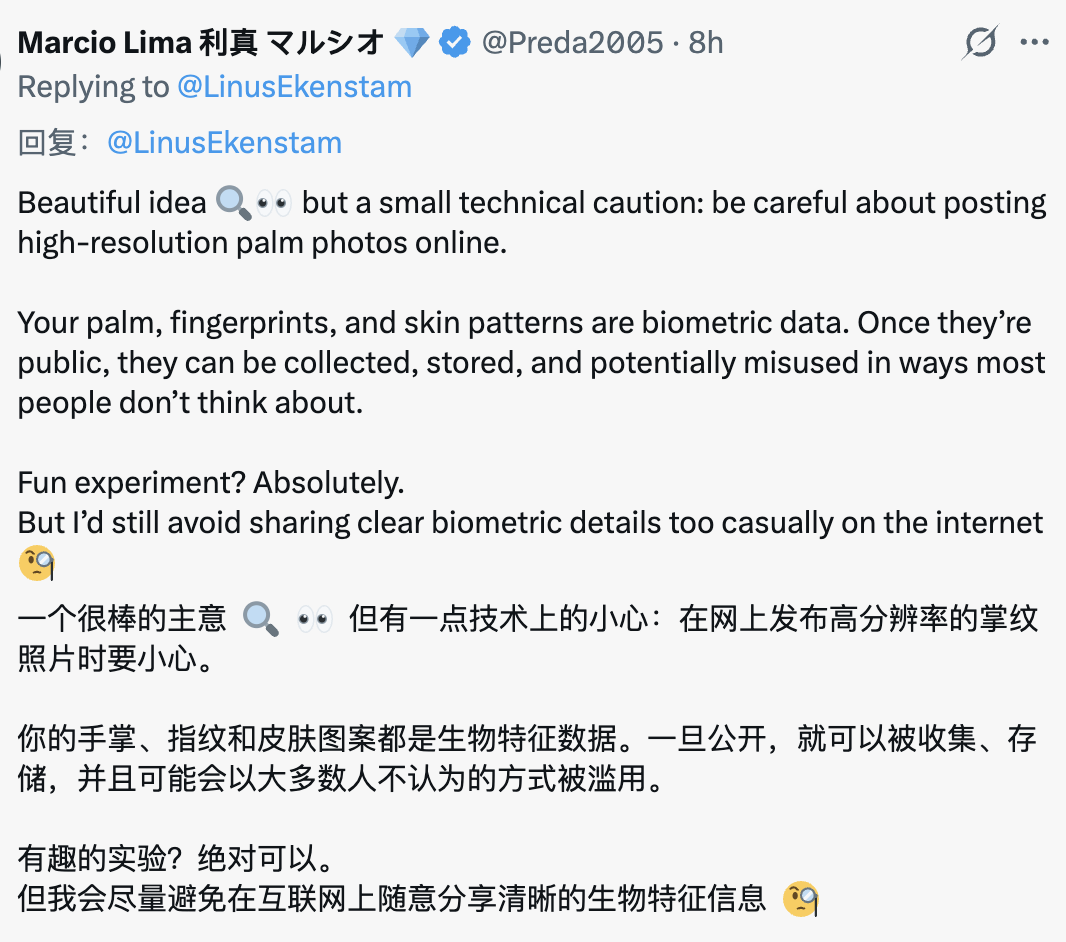The width and height of the screenshot is (1066, 942).
Task: Click the eyes emoji in Chinese paragraph
Action: [x=313, y=620]
